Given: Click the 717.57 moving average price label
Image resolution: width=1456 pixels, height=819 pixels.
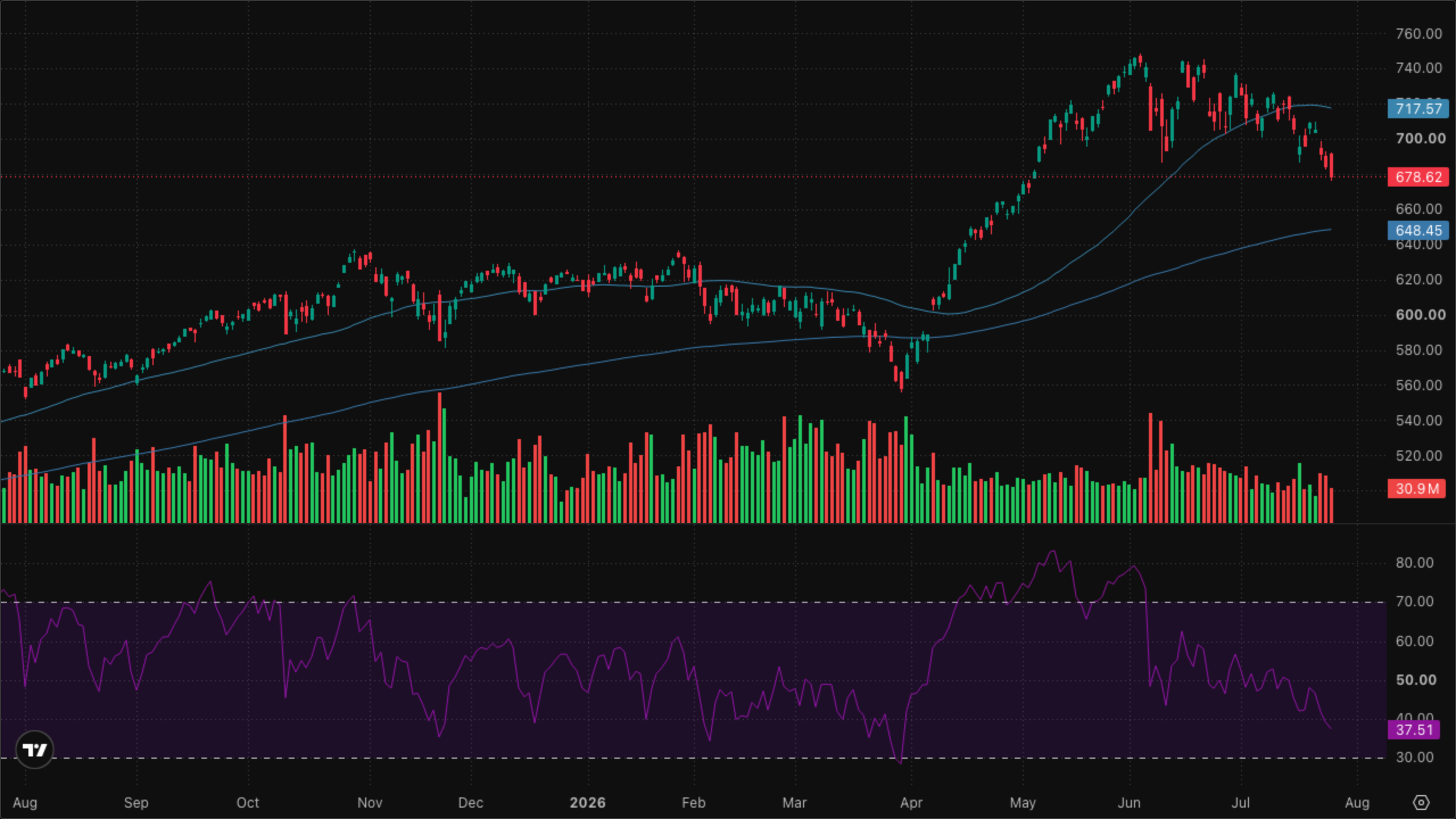Looking at the screenshot, I should point(1418,108).
